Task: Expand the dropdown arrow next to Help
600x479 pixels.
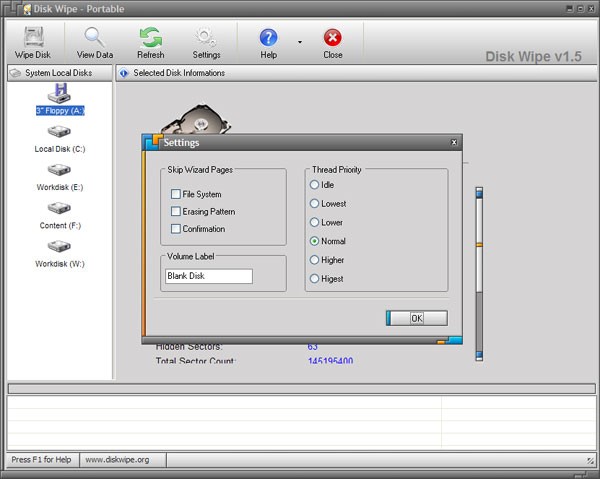Action: [x=300, y=42]
